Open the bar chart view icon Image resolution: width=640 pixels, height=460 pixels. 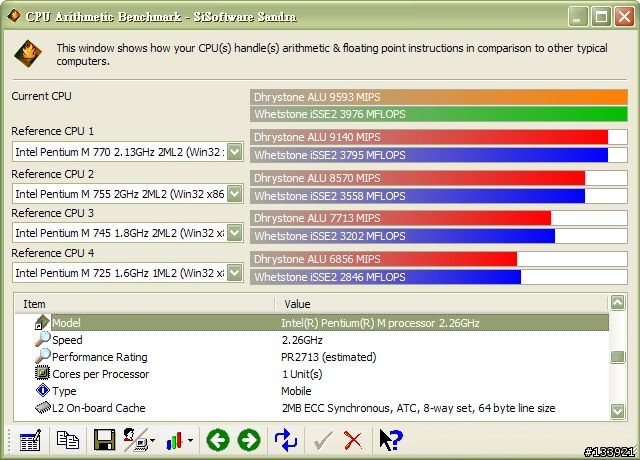click(x=174, y=441)
